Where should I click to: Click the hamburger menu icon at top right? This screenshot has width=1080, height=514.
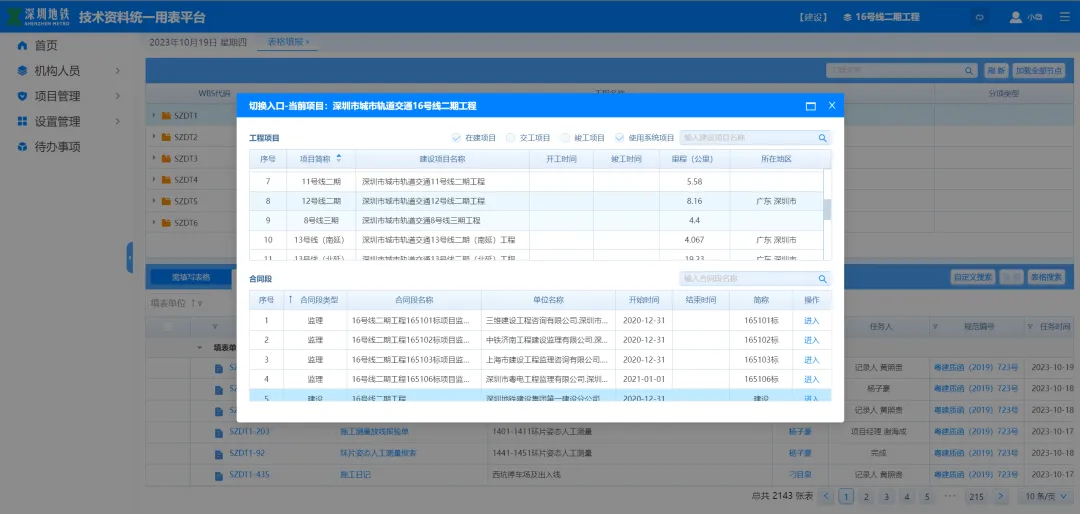[x=1063, y=17]
